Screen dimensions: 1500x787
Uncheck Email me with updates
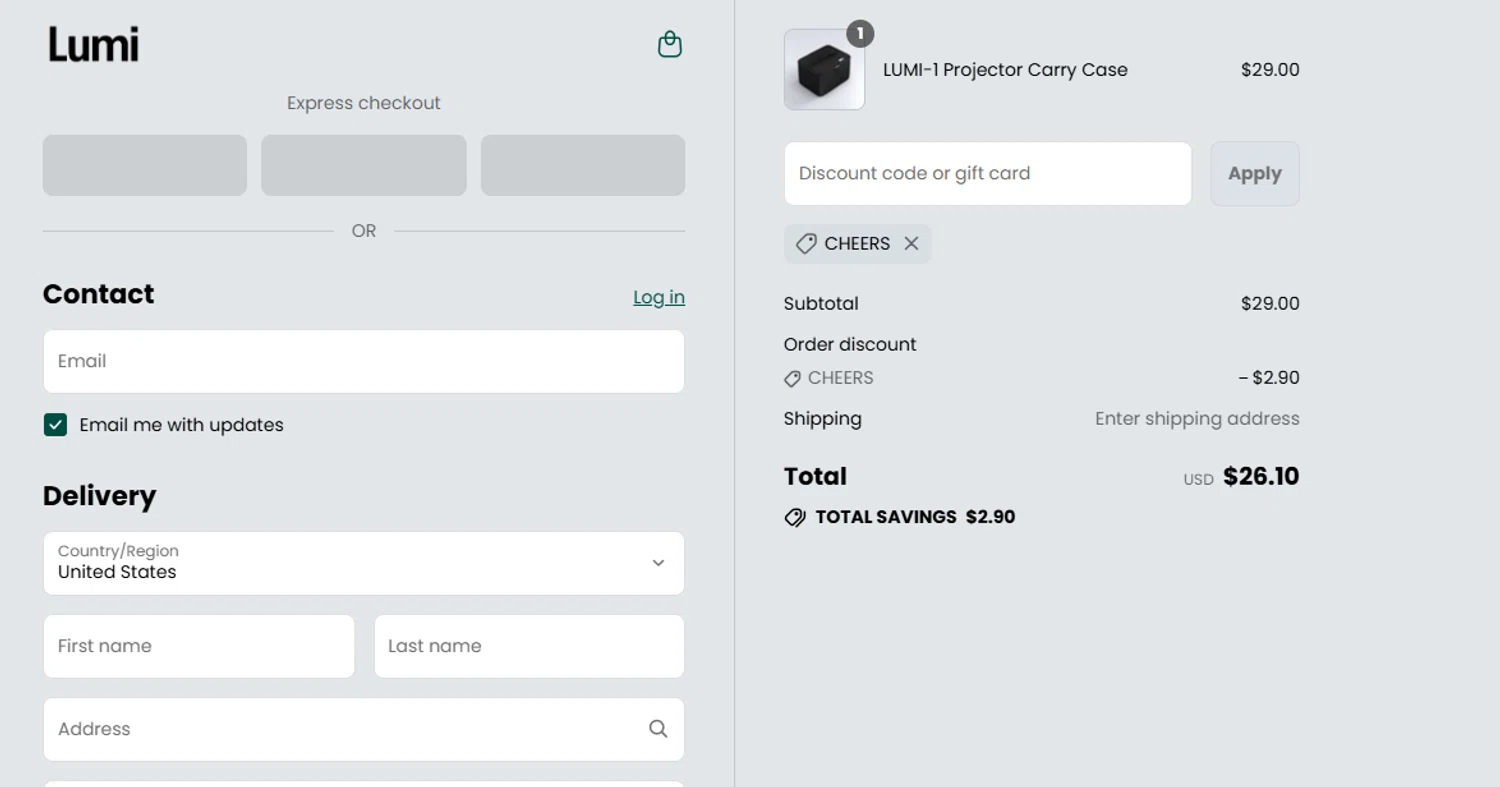click(55, 425)
